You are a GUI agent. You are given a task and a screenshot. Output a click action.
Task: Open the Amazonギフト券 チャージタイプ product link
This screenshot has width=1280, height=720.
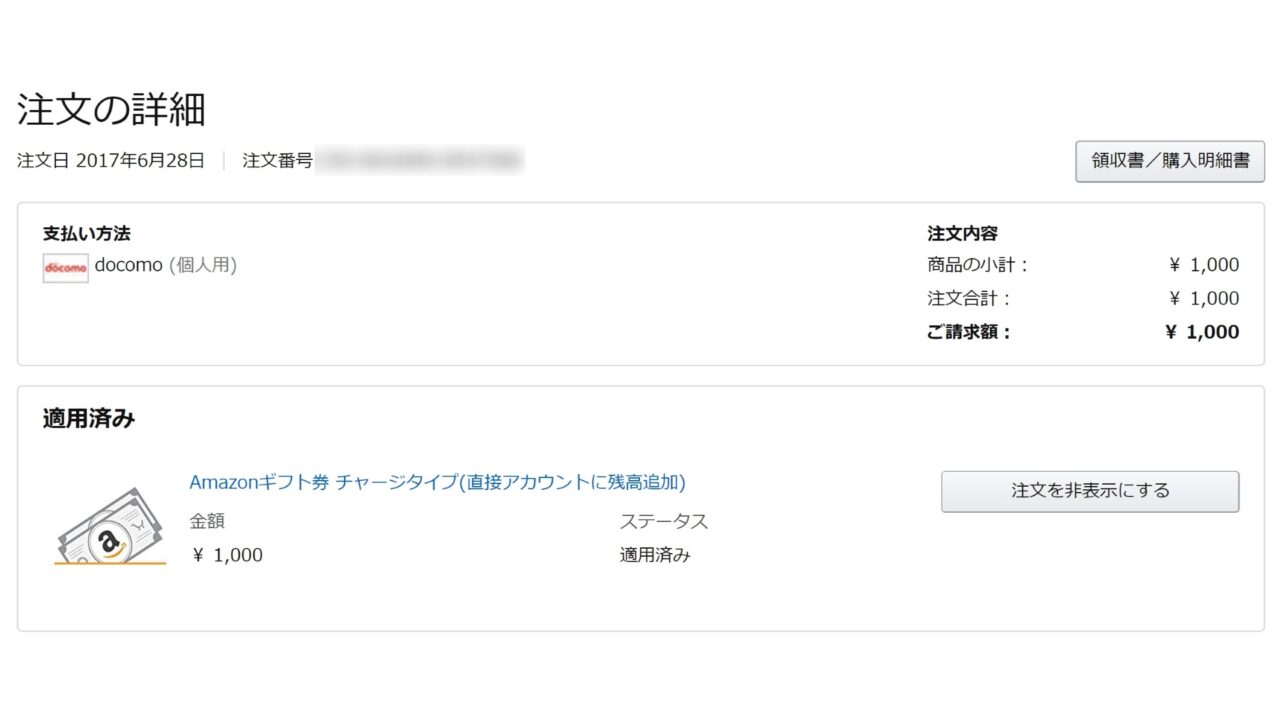[437, 482]
